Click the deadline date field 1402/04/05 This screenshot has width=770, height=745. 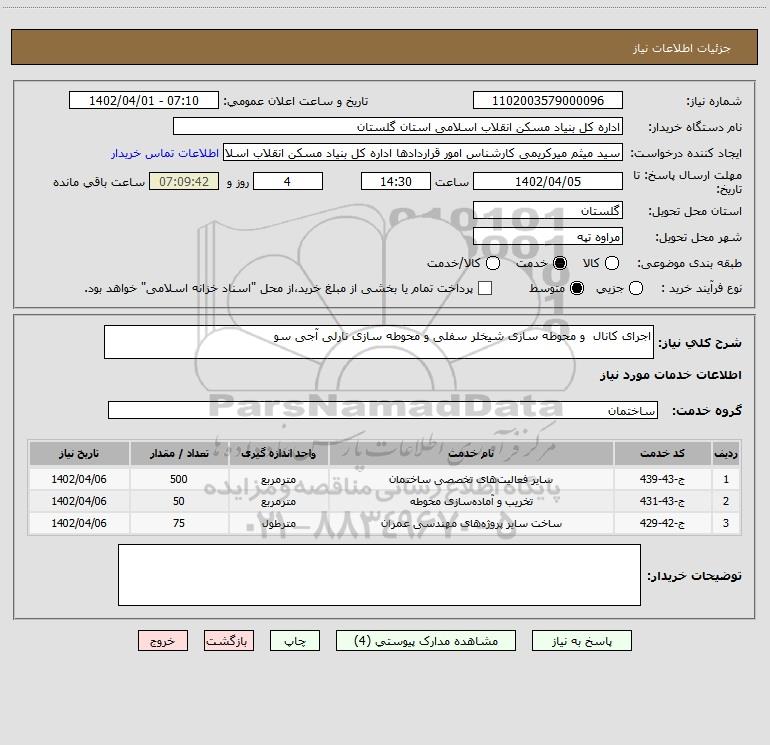pyautogui.click(x=548, y=181)
